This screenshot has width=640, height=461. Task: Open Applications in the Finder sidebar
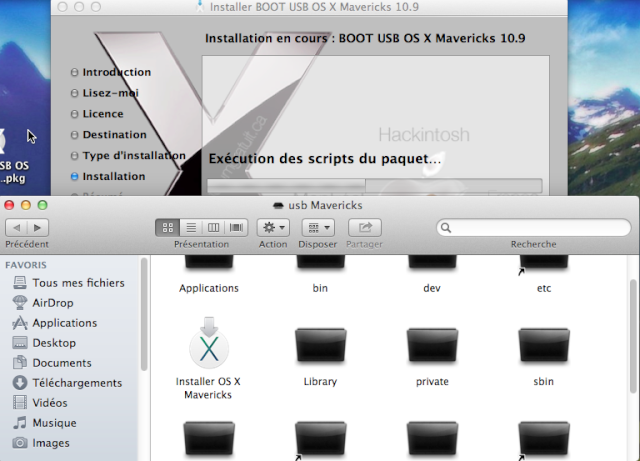[55, 323]
